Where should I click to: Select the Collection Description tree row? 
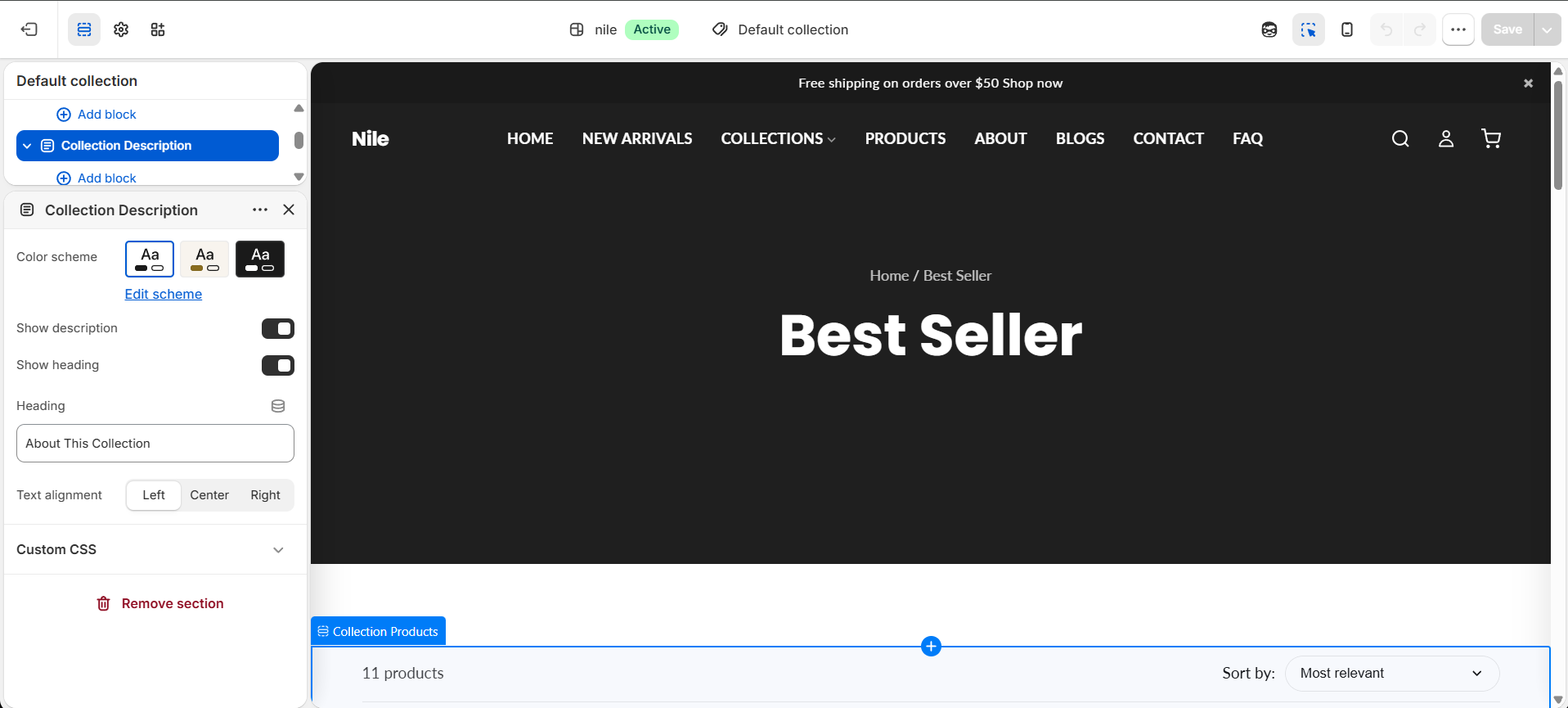(147, 146)
